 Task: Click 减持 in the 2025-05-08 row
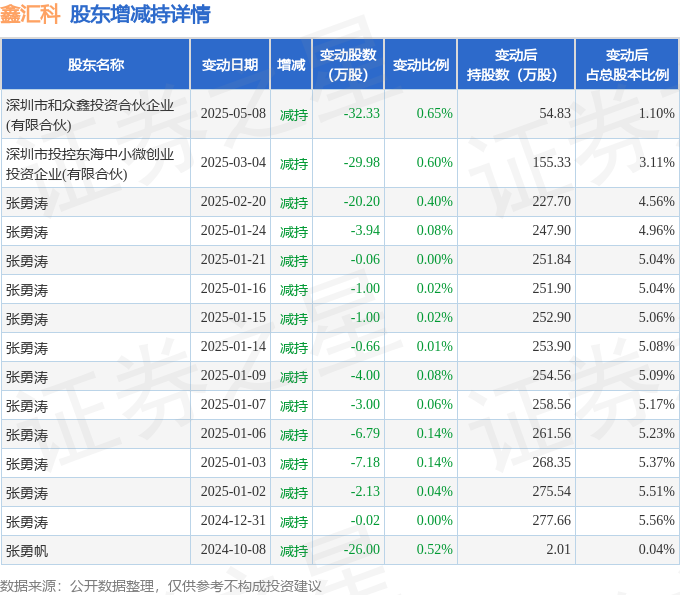point(294,115)
